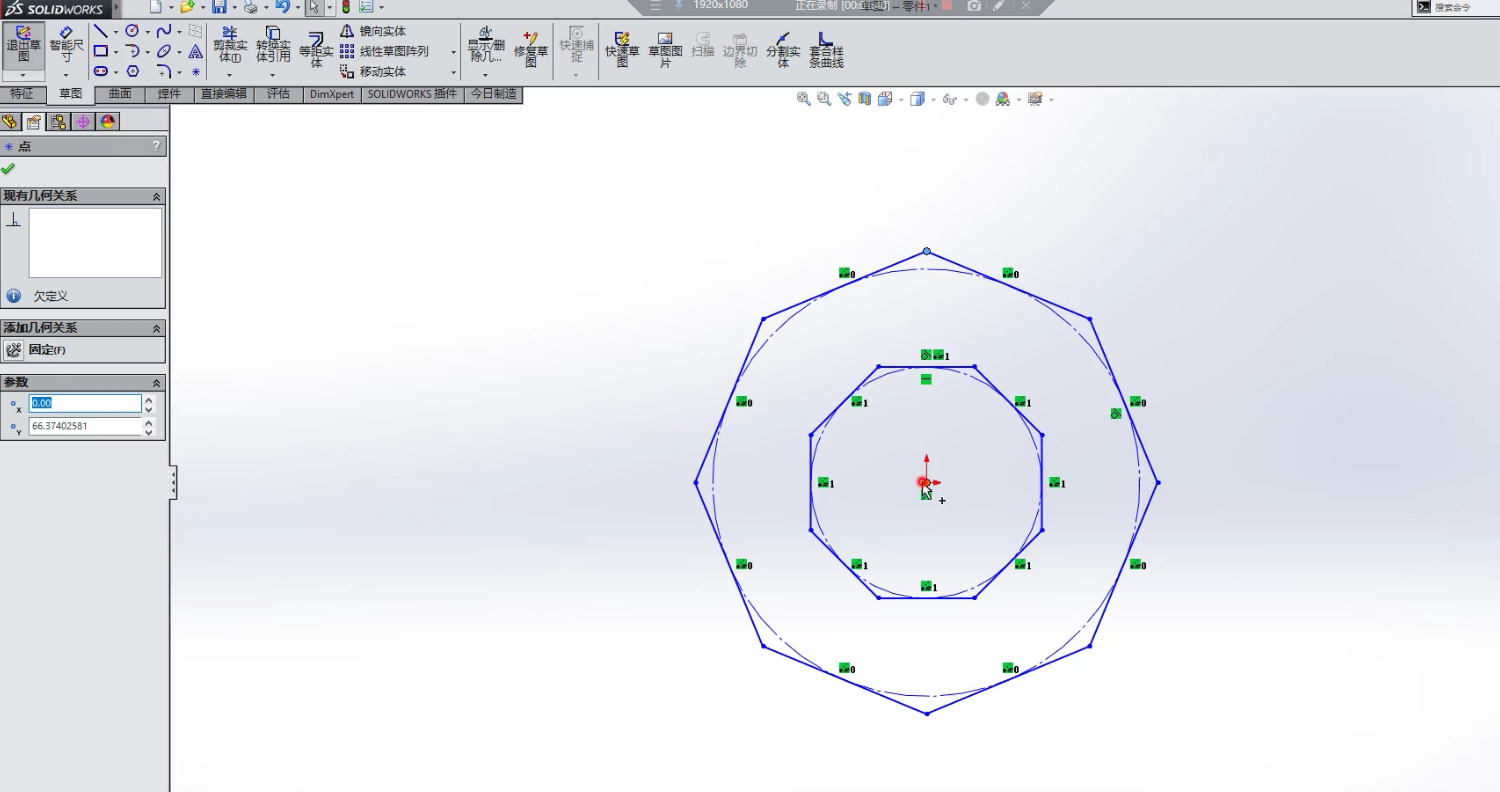Click the Mirror Entities (镜向实体) icon
Screen dimensions: 1500x792
(347, 31)
